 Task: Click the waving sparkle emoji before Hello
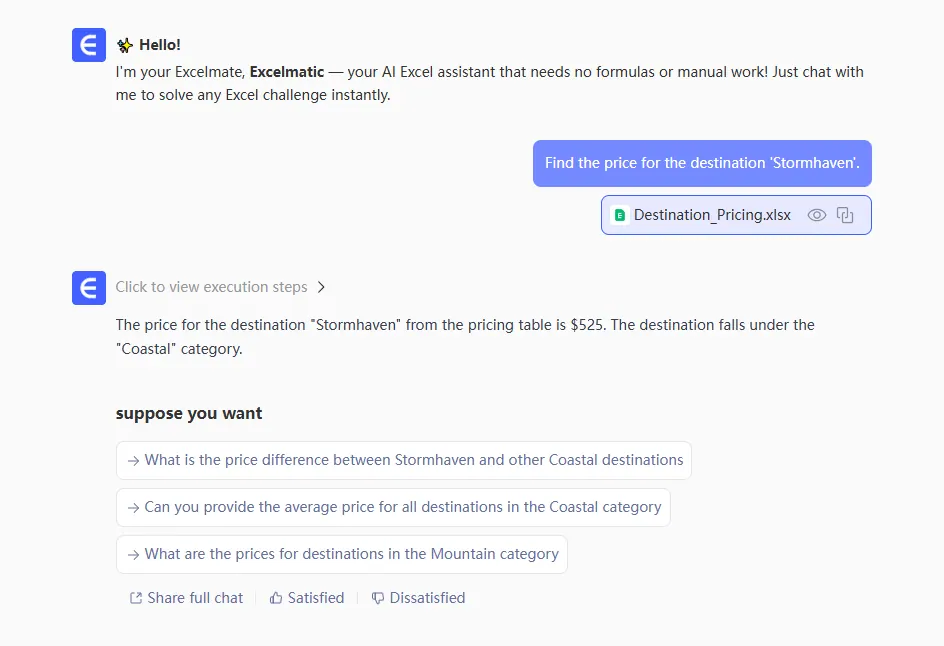coord(125,45)
